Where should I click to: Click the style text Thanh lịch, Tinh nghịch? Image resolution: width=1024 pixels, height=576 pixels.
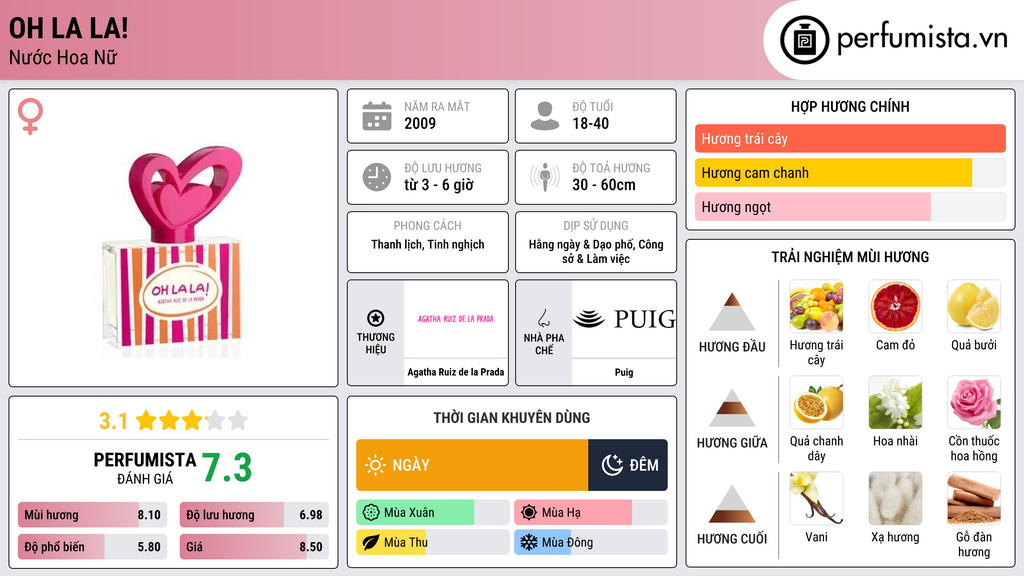(x=428, y=244)
